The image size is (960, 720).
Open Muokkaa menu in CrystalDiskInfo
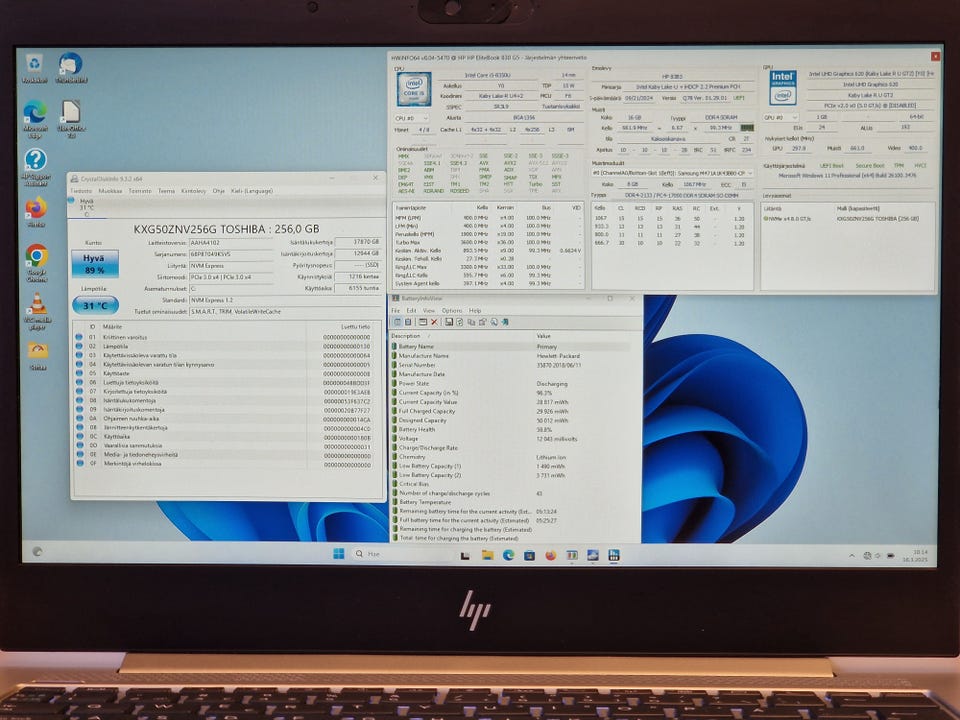110,191
